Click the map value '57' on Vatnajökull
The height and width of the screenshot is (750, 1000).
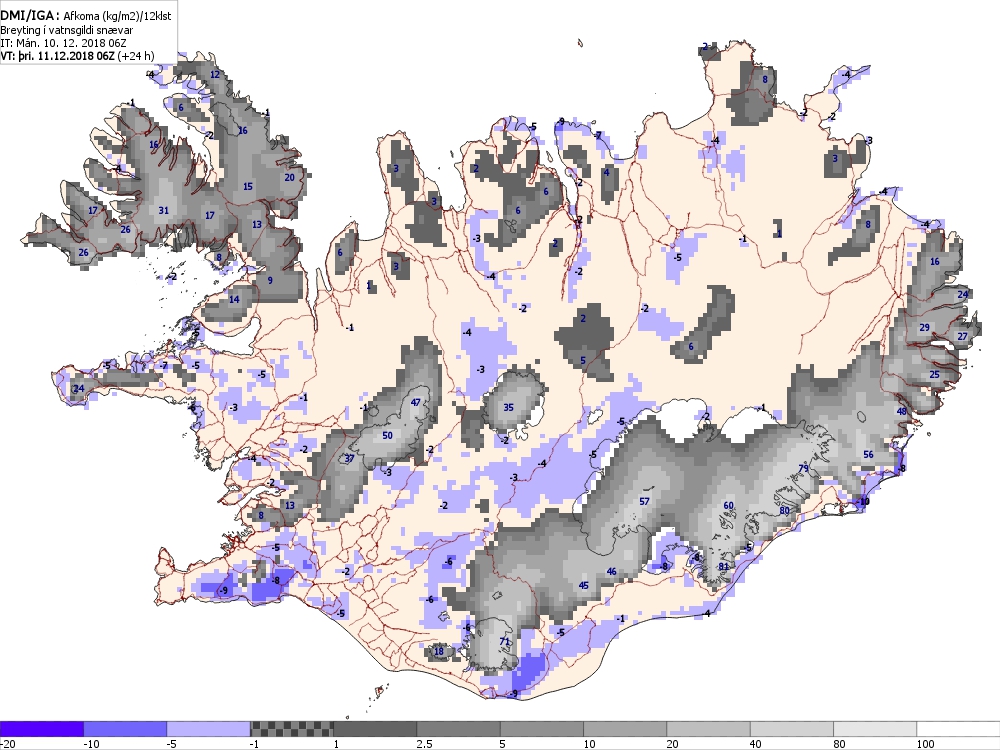pyautogui.click(x=644, y=501)
